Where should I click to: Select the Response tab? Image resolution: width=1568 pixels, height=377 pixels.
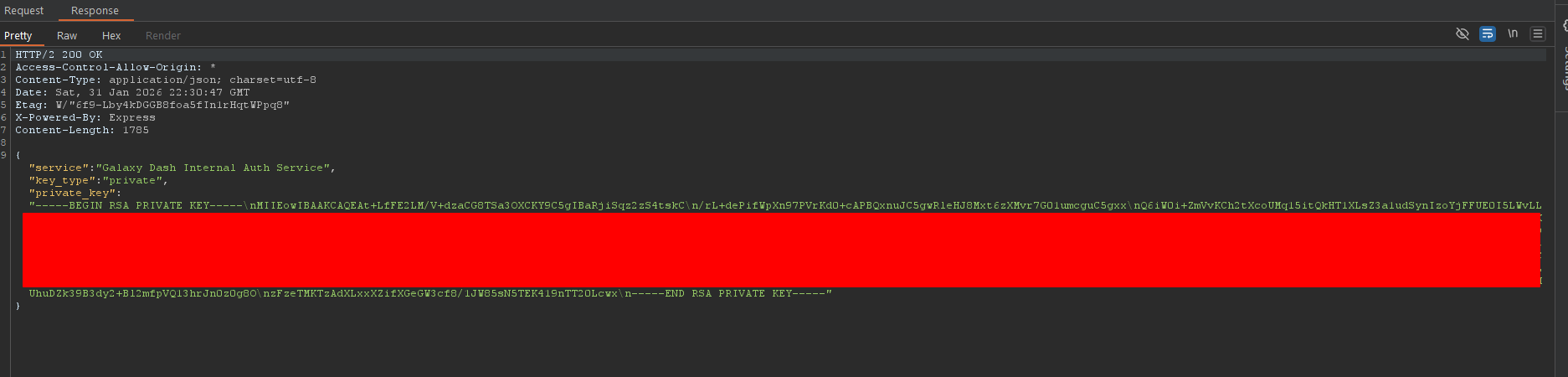[x=95, y=11]
